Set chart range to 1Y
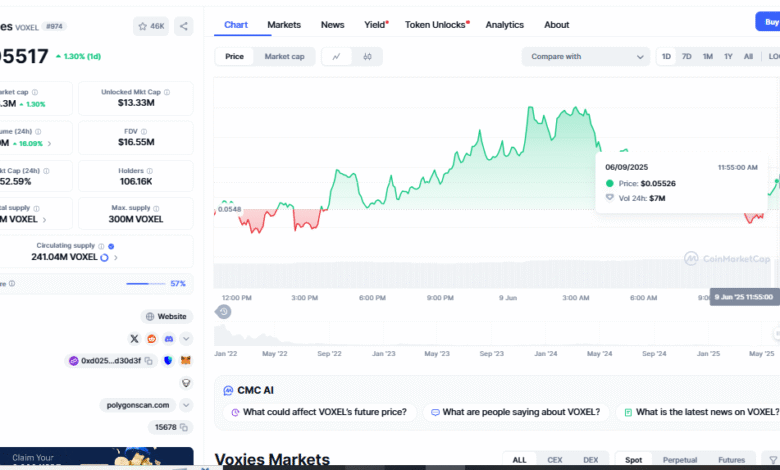This screenshot has height=470, width=780. click(728, 57)
